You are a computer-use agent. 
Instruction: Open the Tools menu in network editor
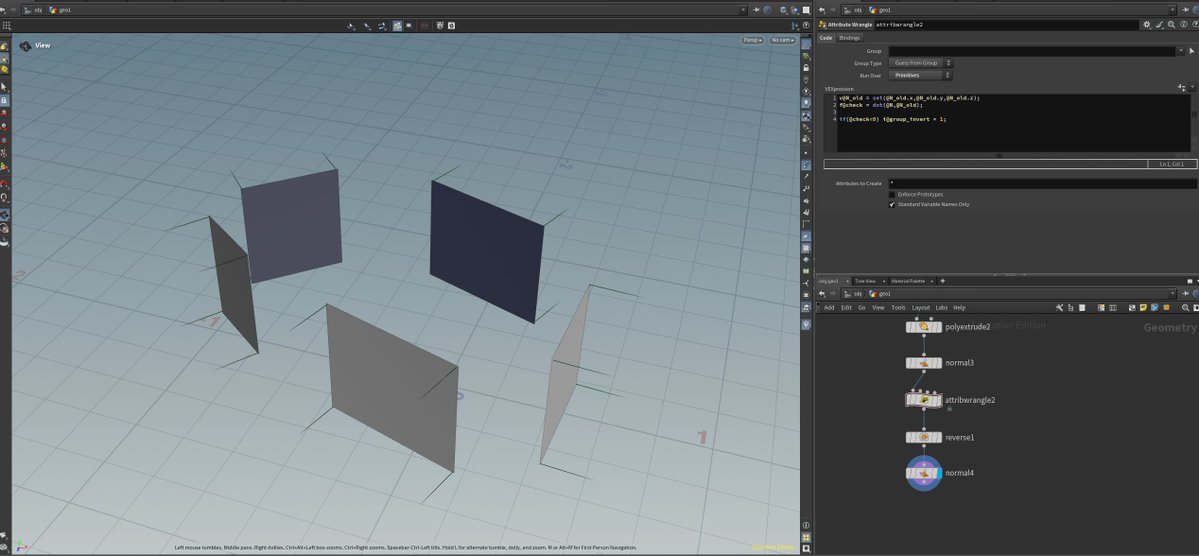pos(898,307)
